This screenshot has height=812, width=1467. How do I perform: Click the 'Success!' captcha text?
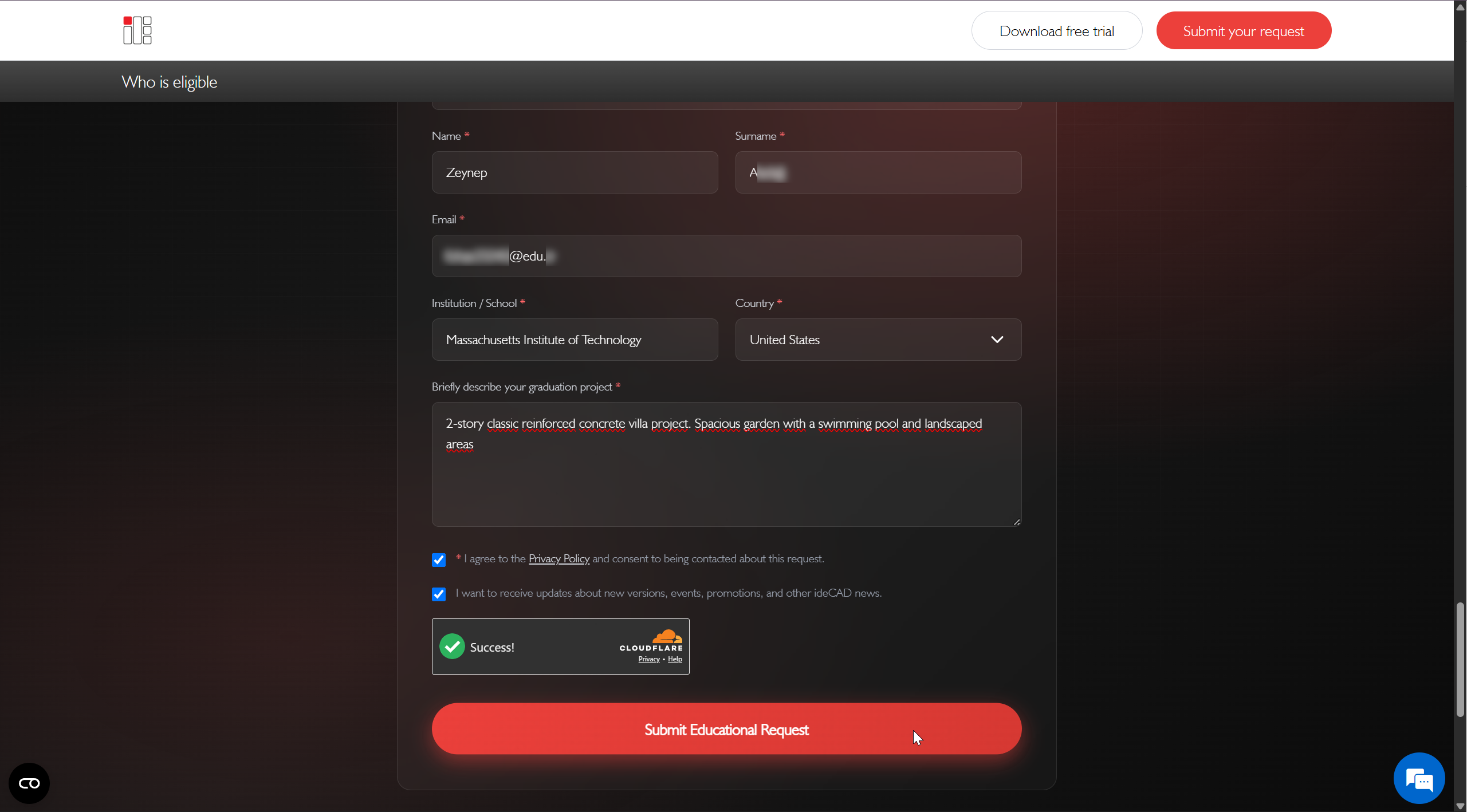pyautogui.click(x=492, y=647)
